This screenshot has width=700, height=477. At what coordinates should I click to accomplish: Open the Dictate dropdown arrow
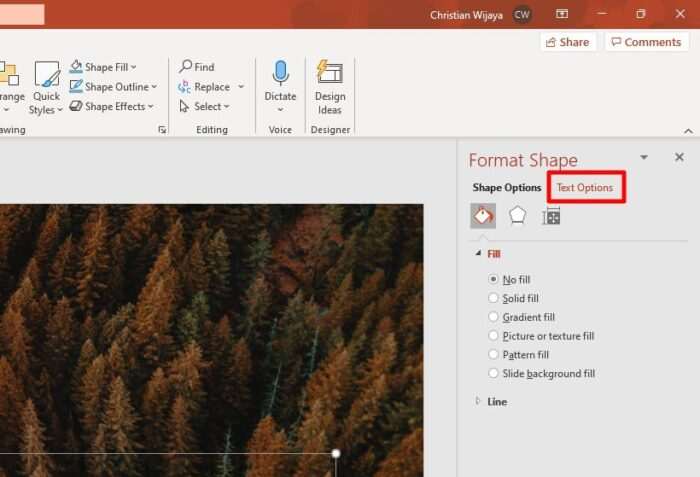click(280, 110)
